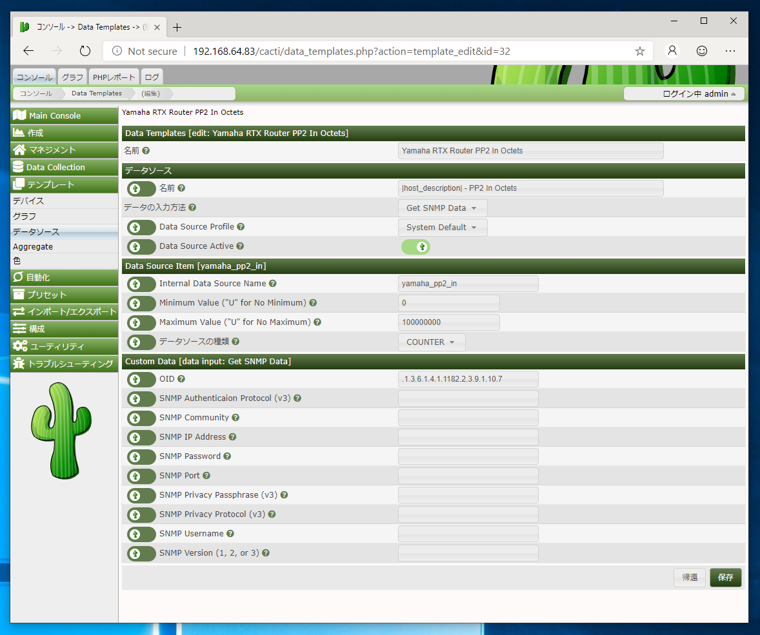
Task: Click コンソール breadcrumb link
Action: point(36,93)
